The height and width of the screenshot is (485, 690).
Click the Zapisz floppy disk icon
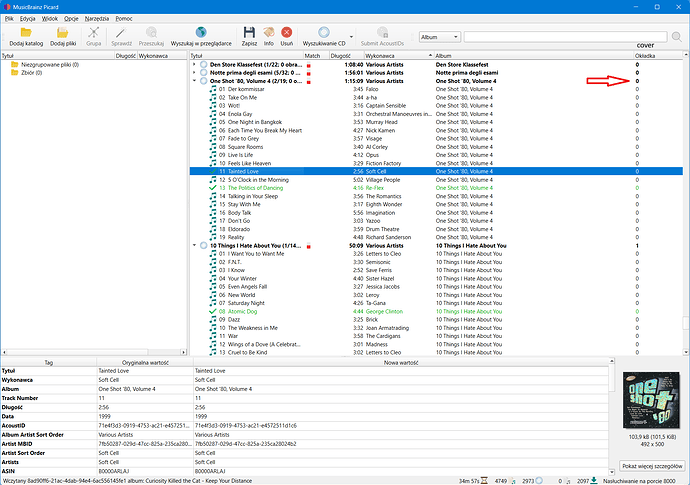coord(249,33)
